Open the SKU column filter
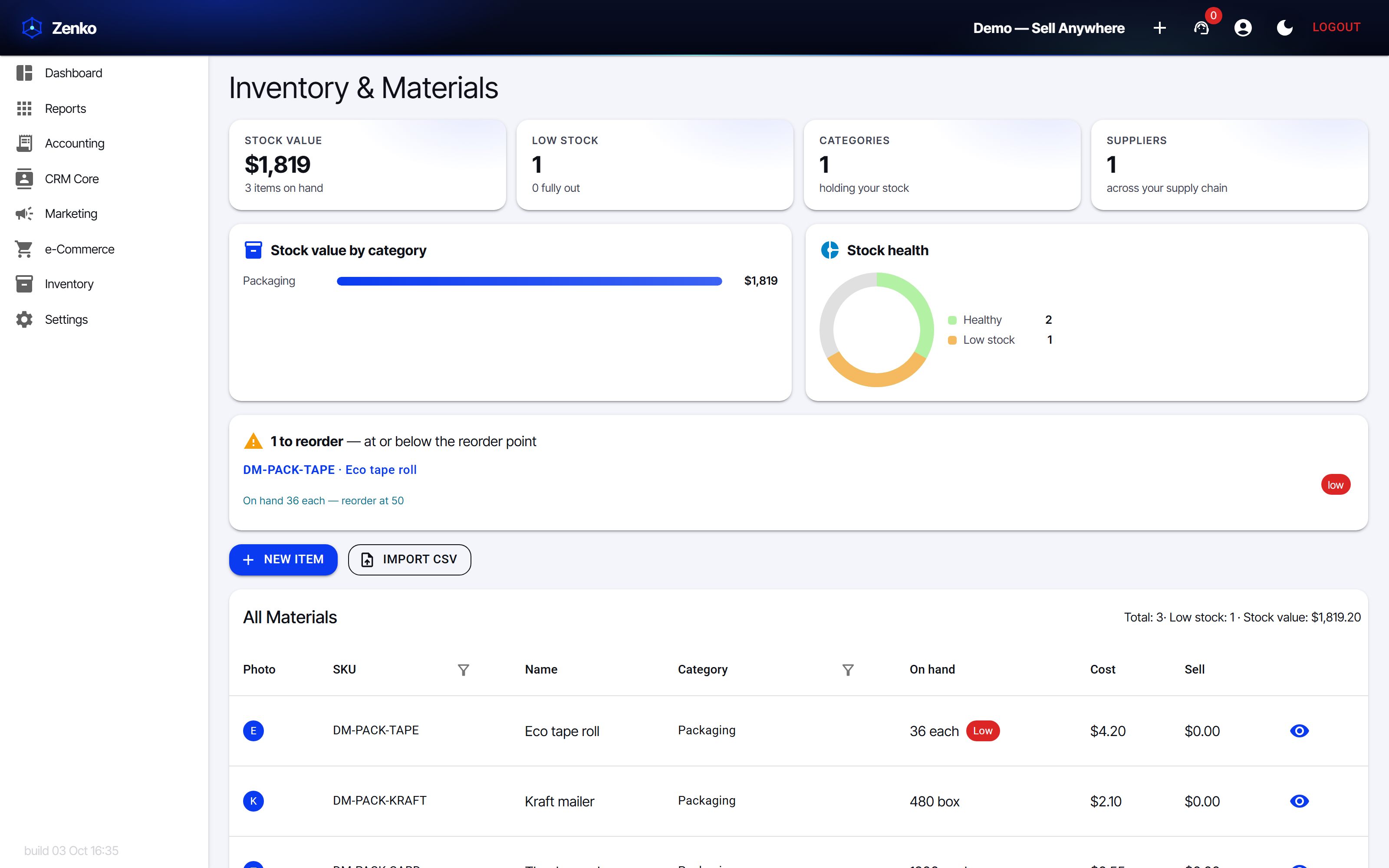This screenshot has height=868, width=1389. [463, 669]
